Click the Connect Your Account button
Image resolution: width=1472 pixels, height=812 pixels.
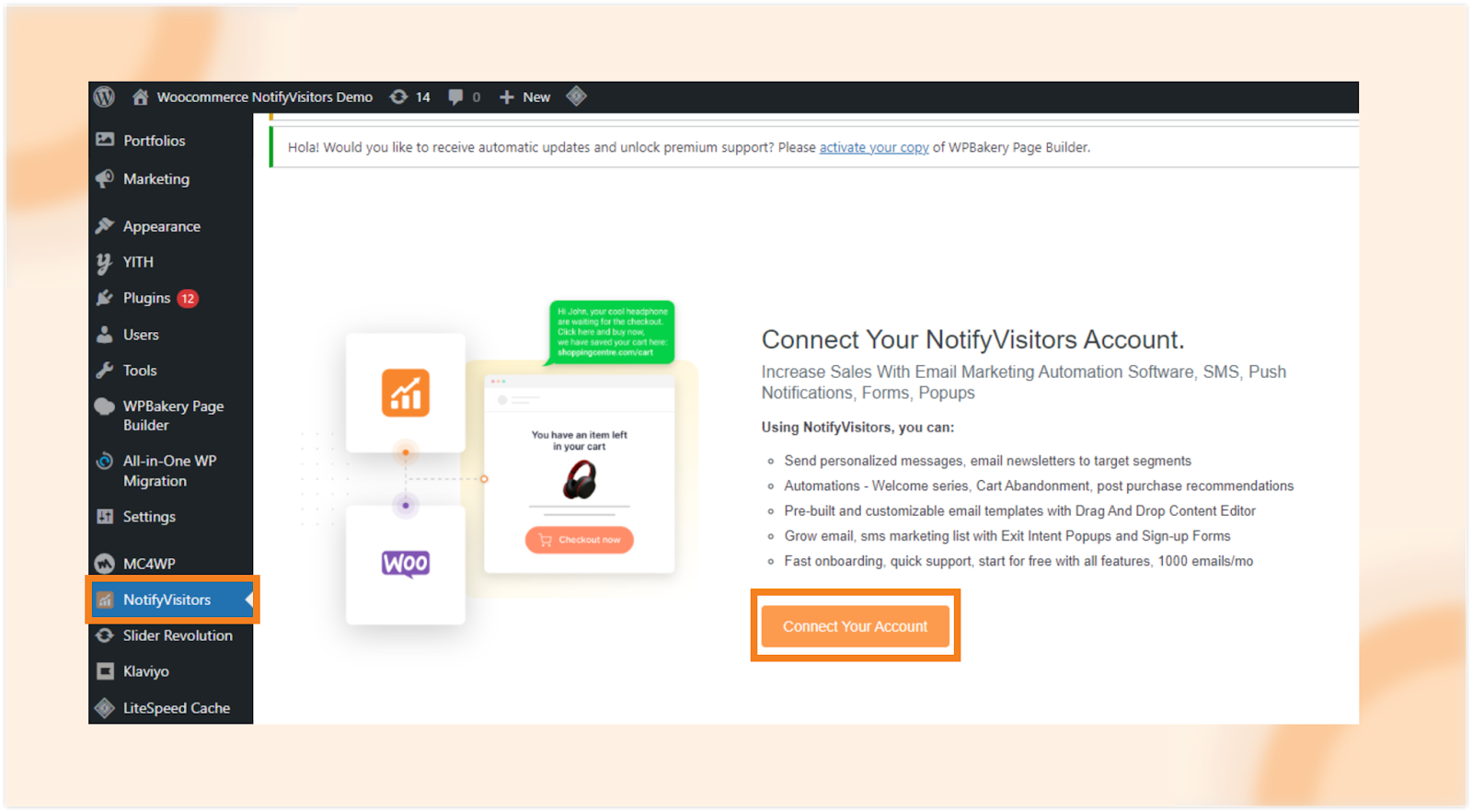coord(856,626)
